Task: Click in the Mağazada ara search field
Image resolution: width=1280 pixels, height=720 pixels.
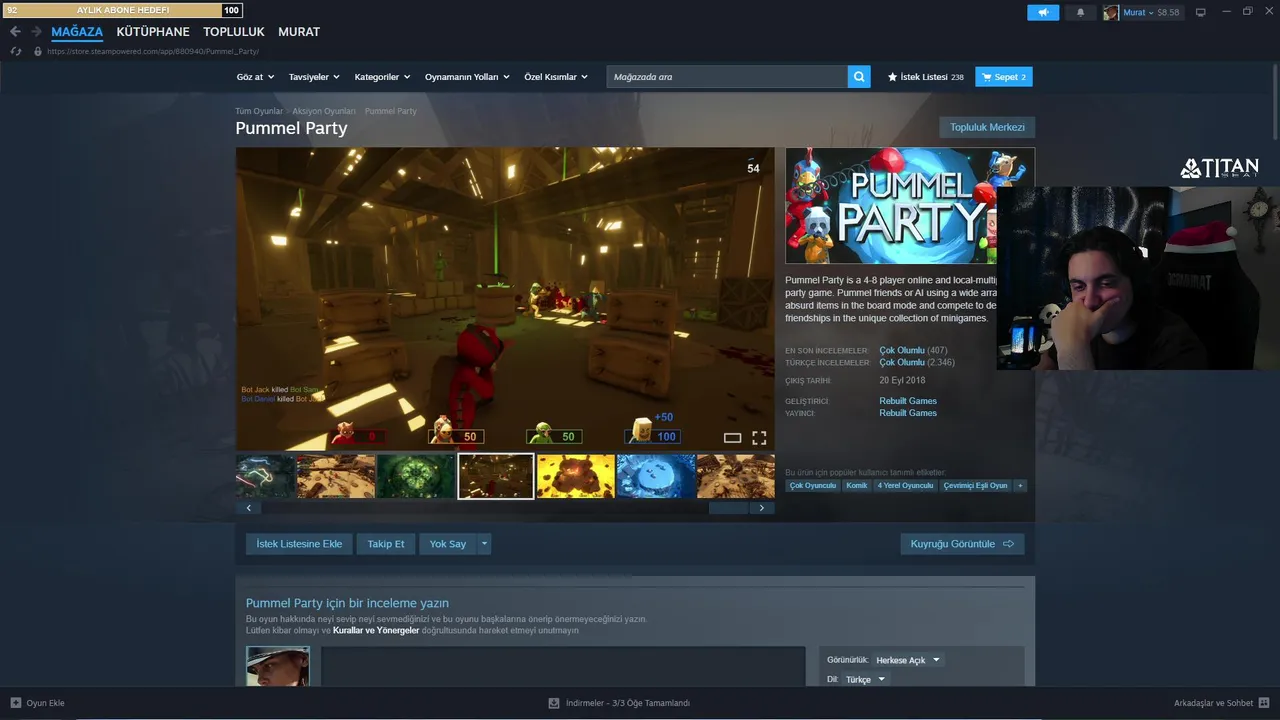Action: click(727, 77)
